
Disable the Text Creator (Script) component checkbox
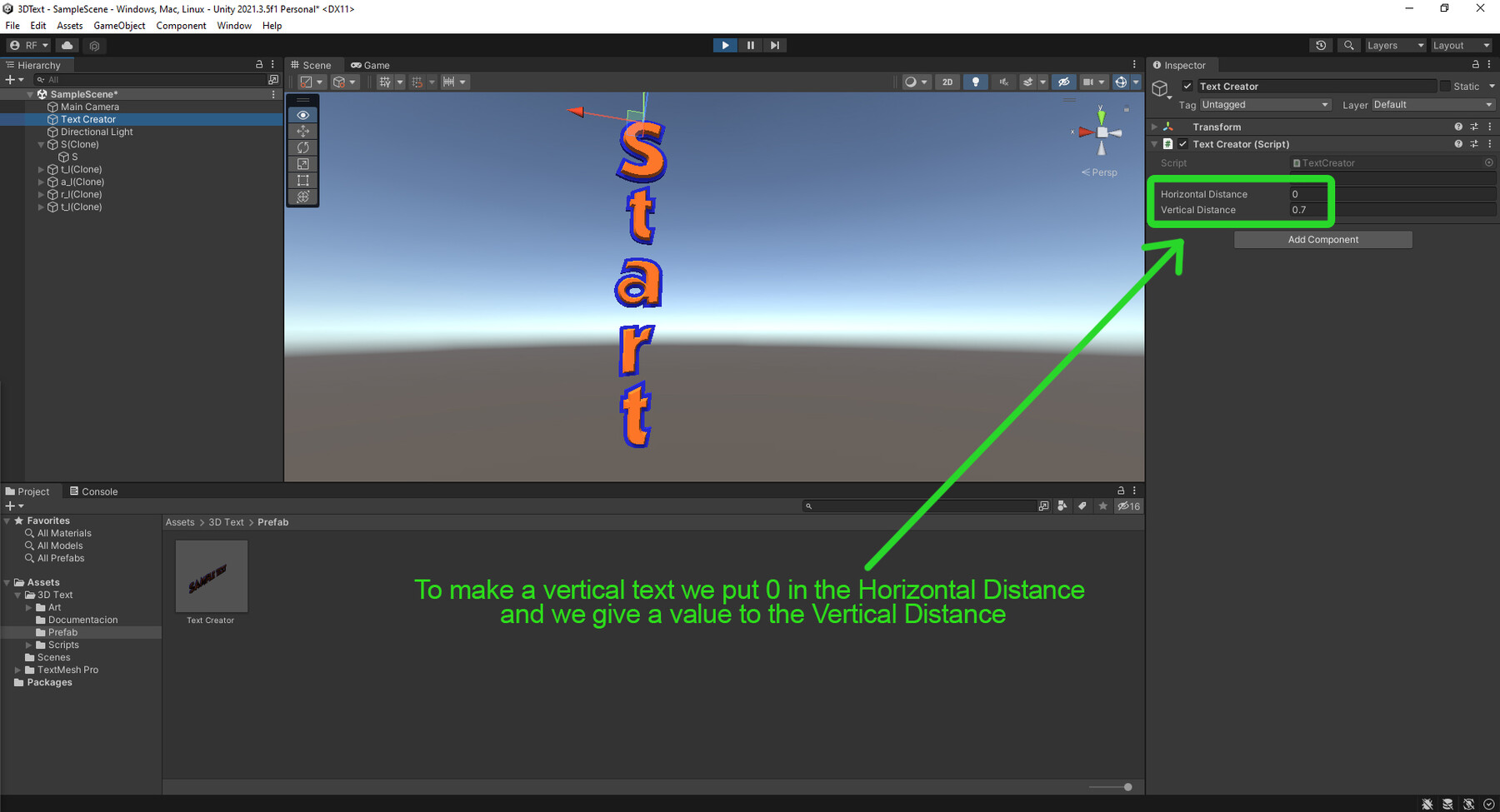(1182, 144)
